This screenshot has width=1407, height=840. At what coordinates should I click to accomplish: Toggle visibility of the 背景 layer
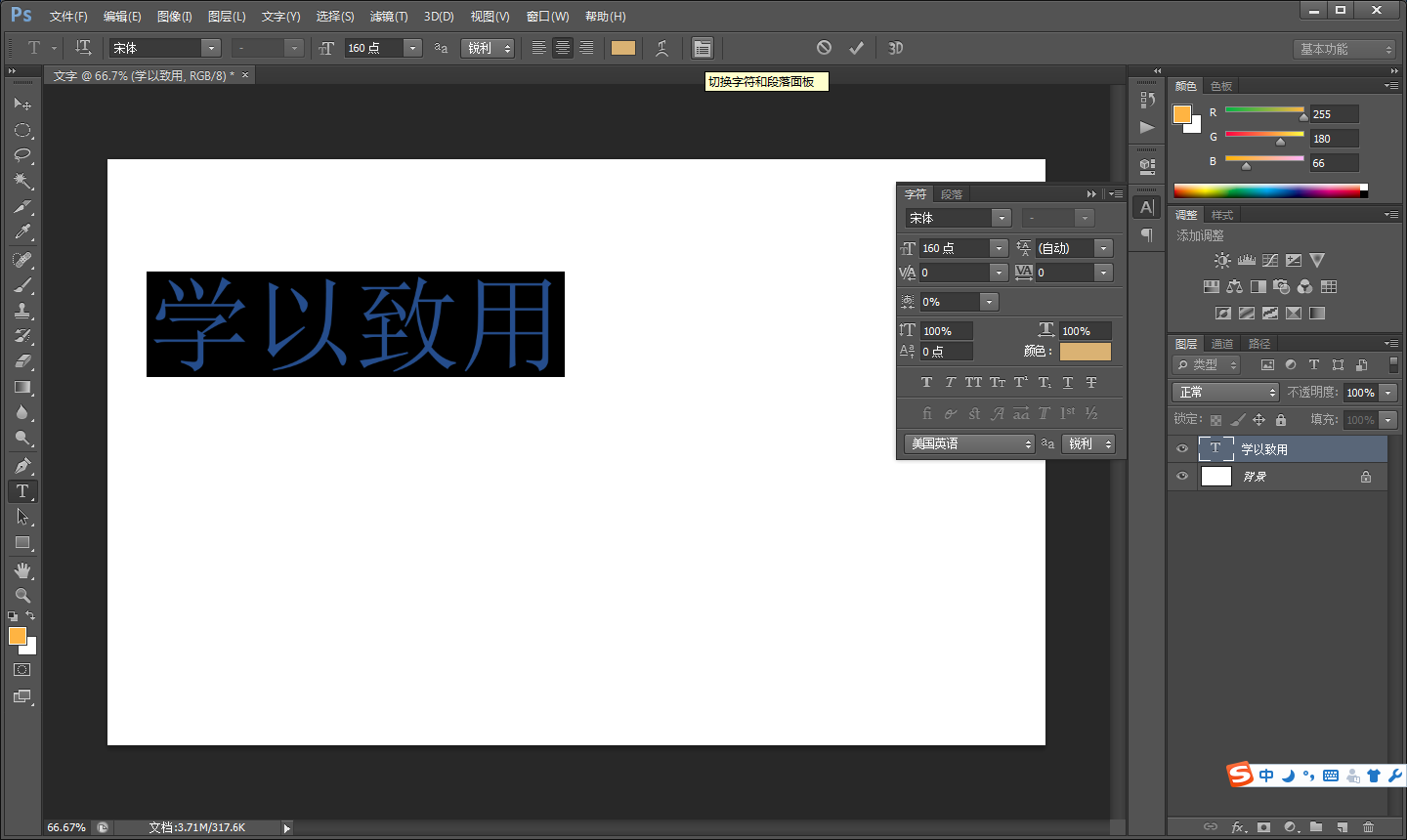point(1182,477)
